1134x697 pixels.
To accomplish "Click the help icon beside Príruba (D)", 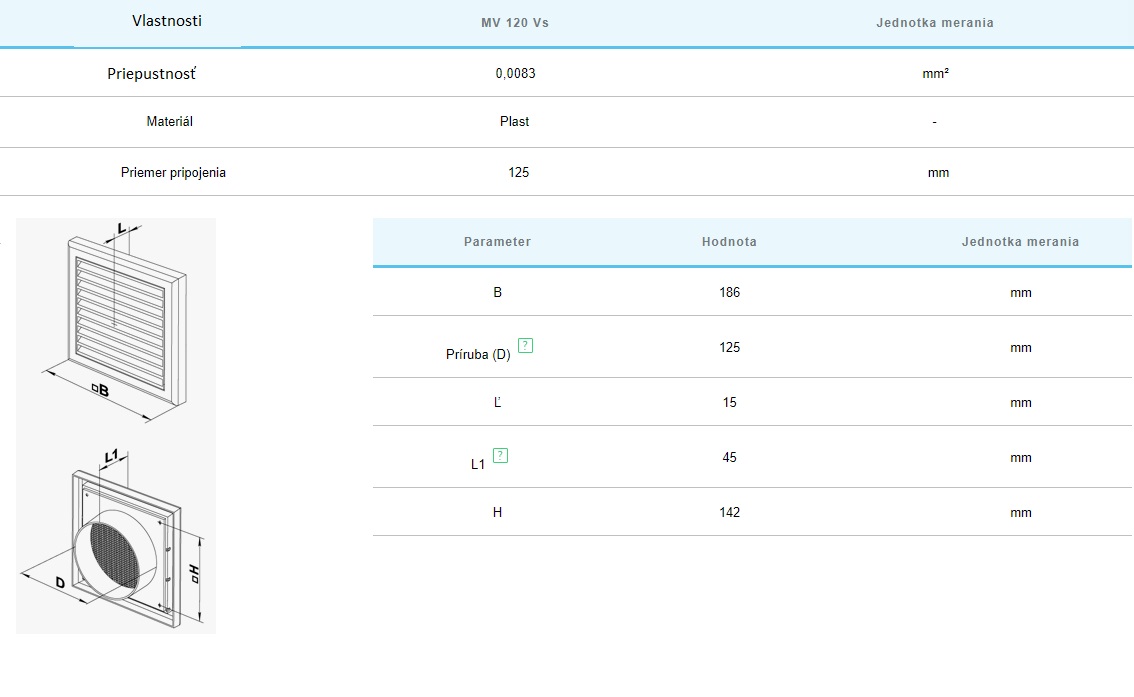I will (x=526, y=346).
